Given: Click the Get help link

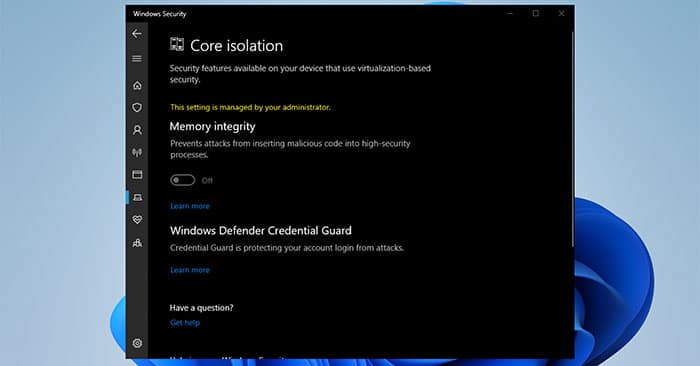Looking at the screenshot, I should (x=185, y=322).
